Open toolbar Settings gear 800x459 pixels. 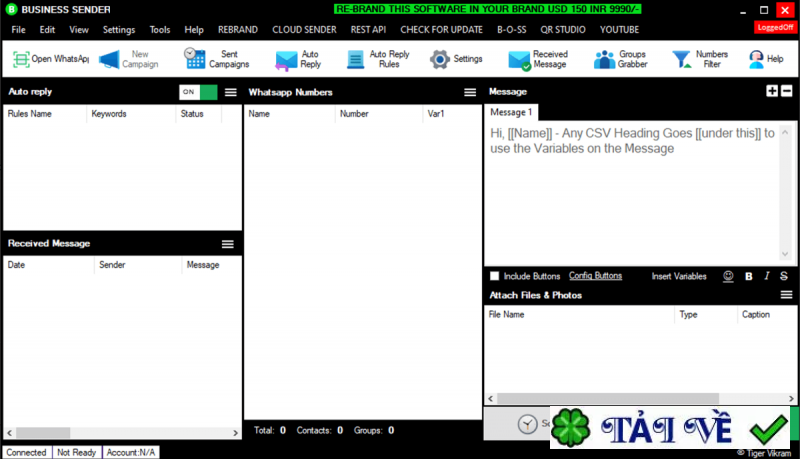pos(456,59)
